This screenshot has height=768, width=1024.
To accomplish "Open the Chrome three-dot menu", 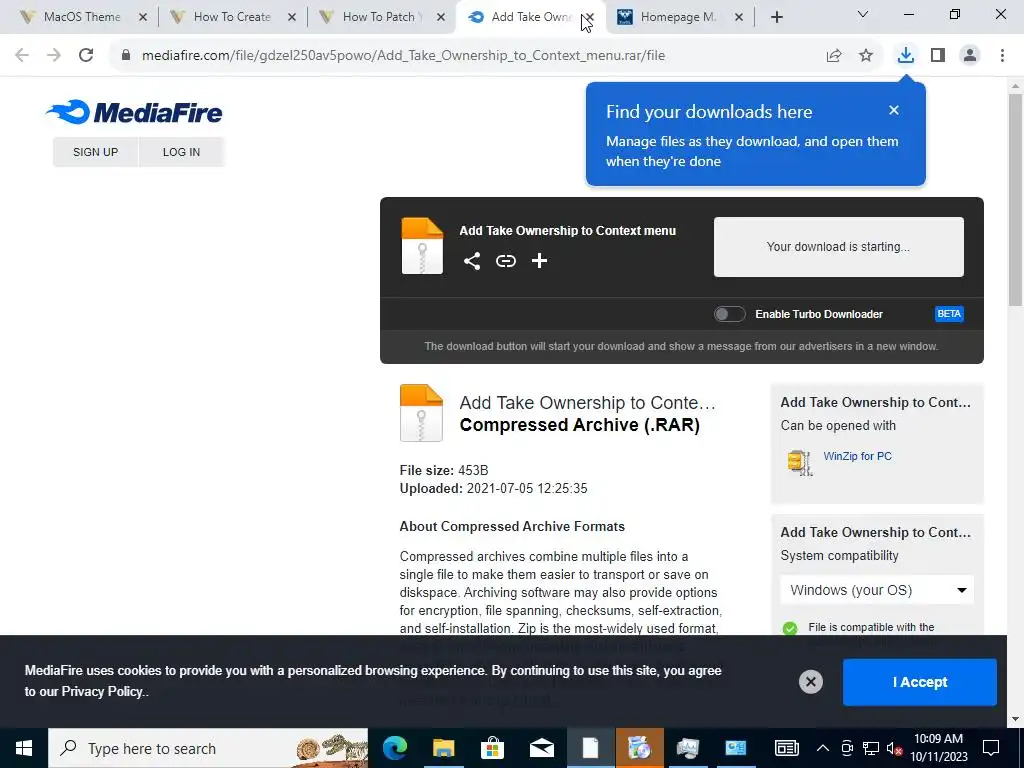I will pyautogui.click(x=1002, y=55).
